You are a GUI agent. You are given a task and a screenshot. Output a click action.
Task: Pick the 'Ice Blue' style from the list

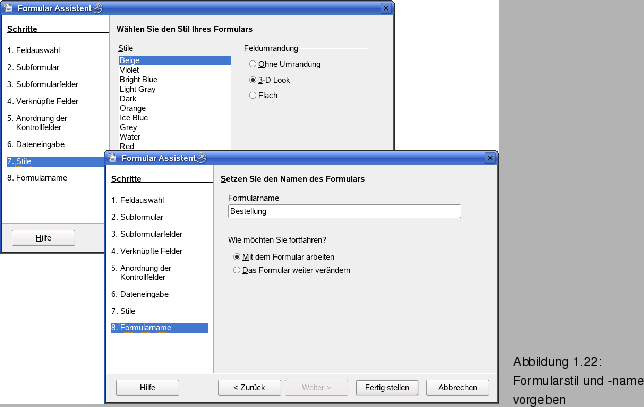pos(133,115)
